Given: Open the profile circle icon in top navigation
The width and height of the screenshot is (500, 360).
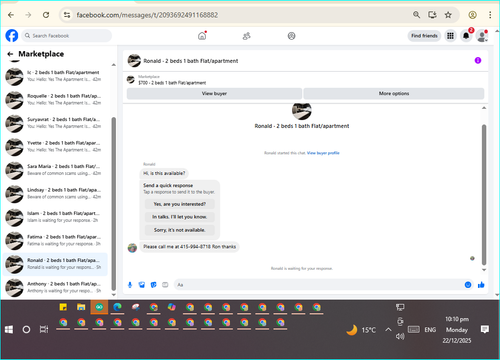Looking at the screenshot, I should pos(291,36).
